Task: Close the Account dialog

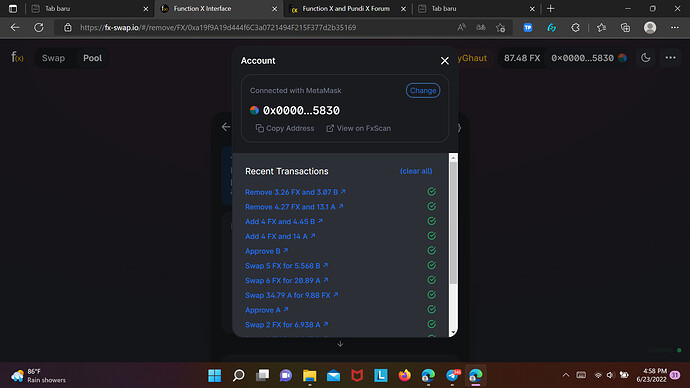Action: click(x=444, y=61)
